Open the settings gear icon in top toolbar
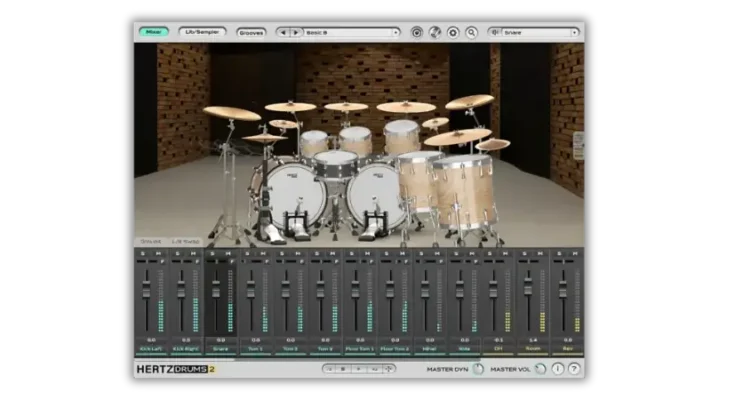 click(x=453, y=32)
